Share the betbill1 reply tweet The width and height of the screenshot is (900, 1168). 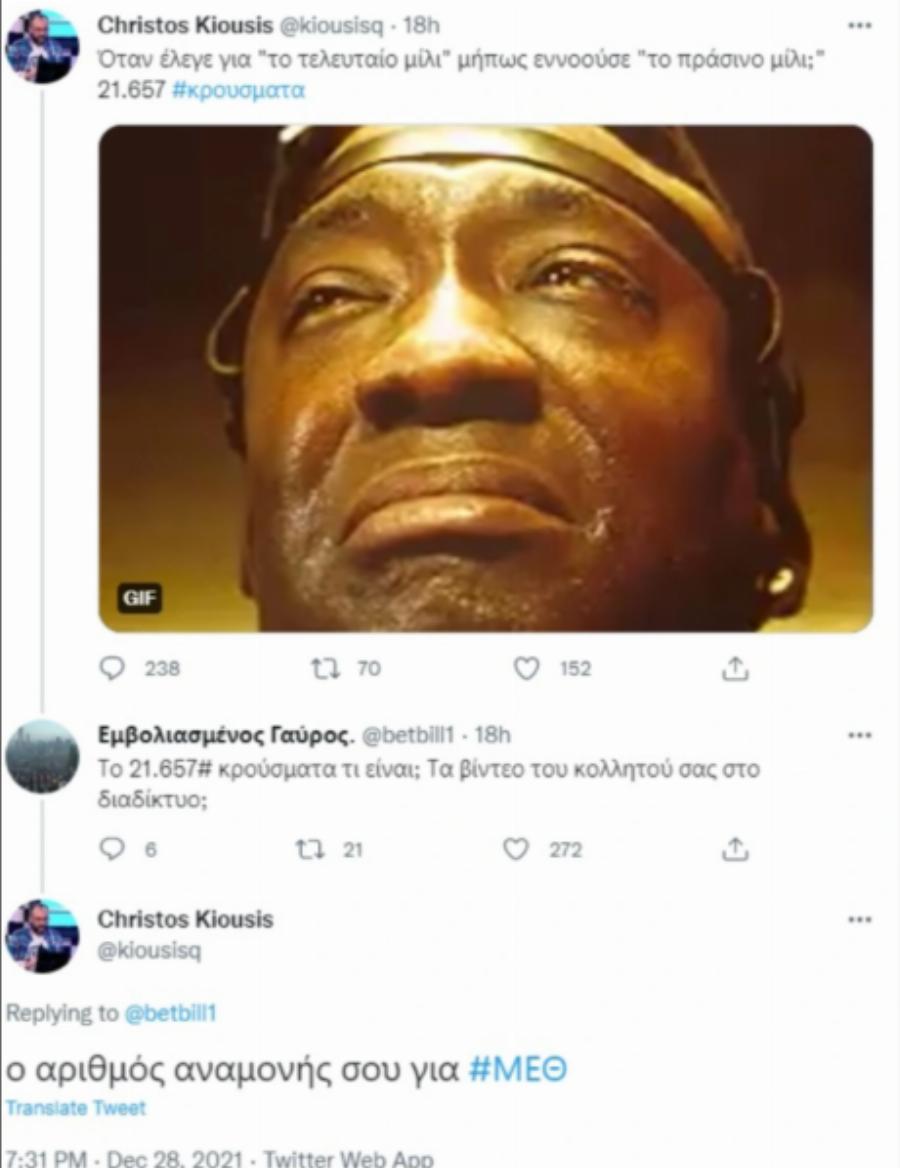[x=735, y=849]
